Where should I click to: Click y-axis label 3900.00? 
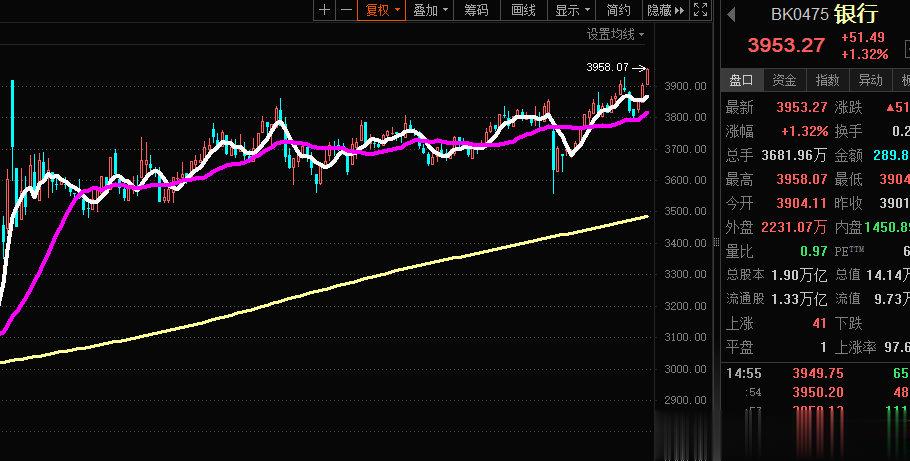(x=685, y=86)
